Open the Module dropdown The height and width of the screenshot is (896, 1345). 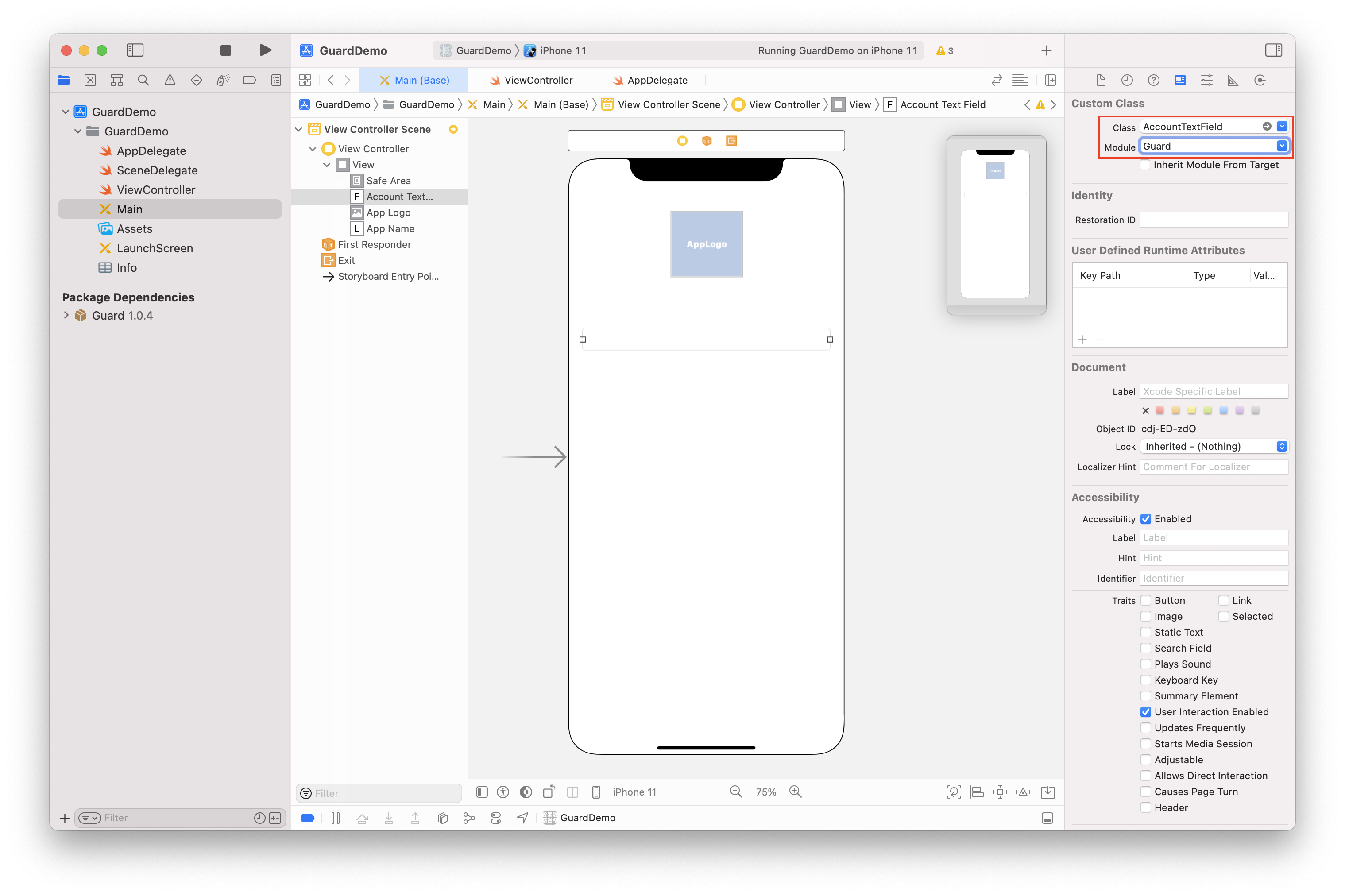[1282, 146]
